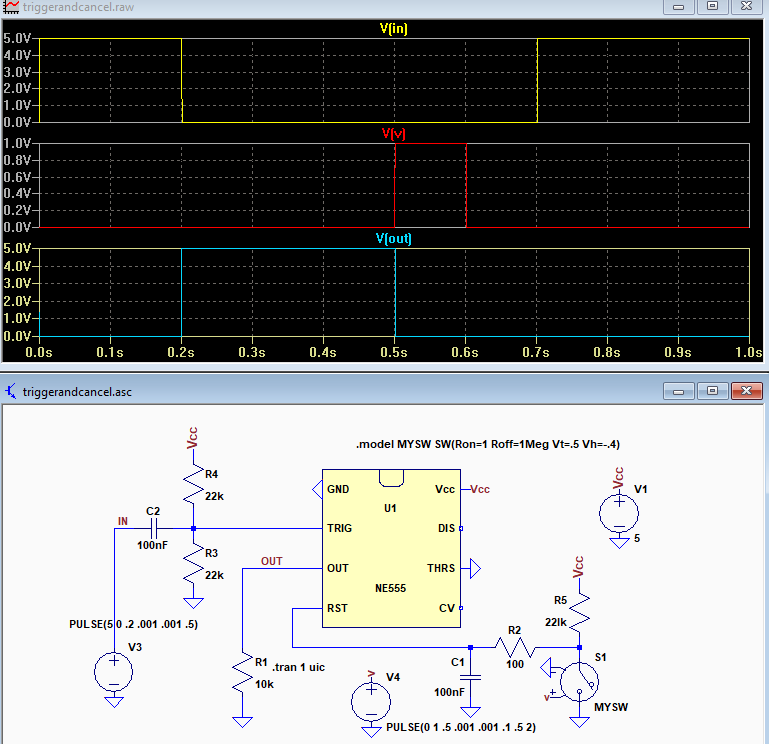Maximize the triggerandcancel.asc window
This screenshot has height=744, width=769.
713,391
